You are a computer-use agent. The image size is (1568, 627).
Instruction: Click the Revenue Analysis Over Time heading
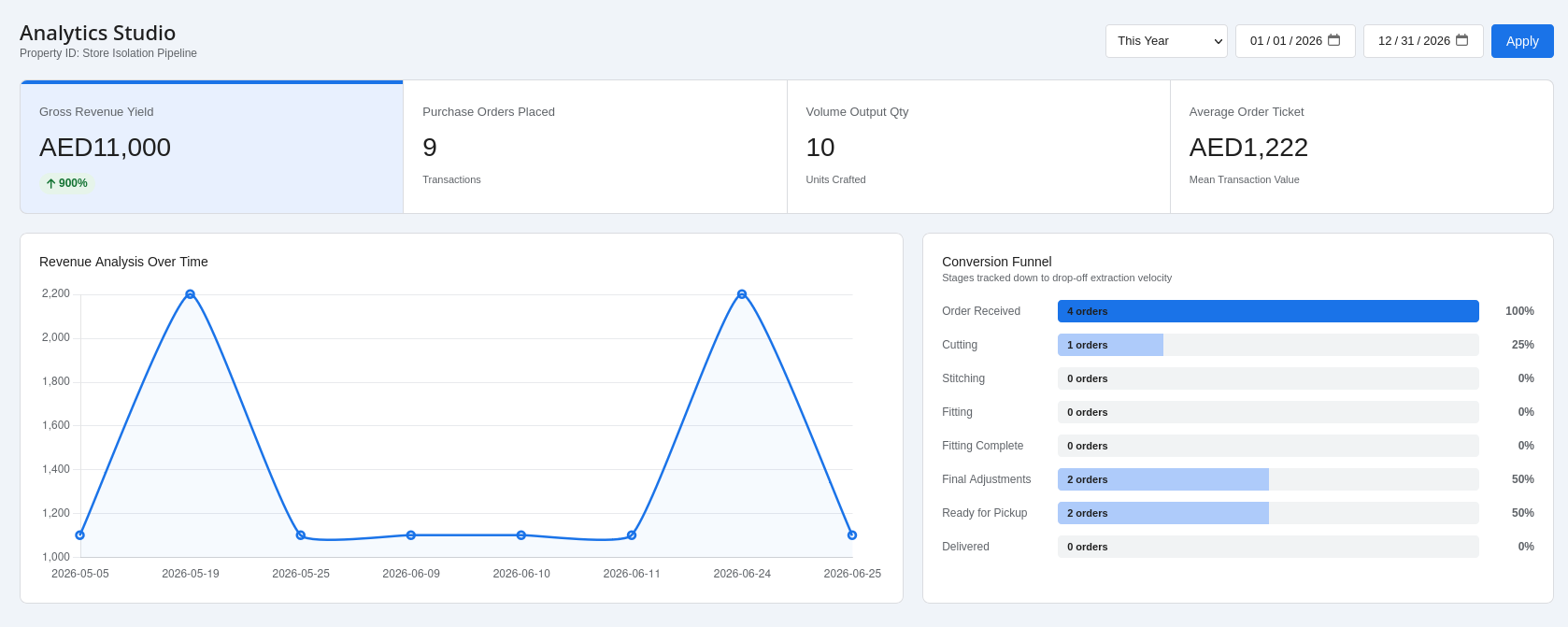click(123, 262)
